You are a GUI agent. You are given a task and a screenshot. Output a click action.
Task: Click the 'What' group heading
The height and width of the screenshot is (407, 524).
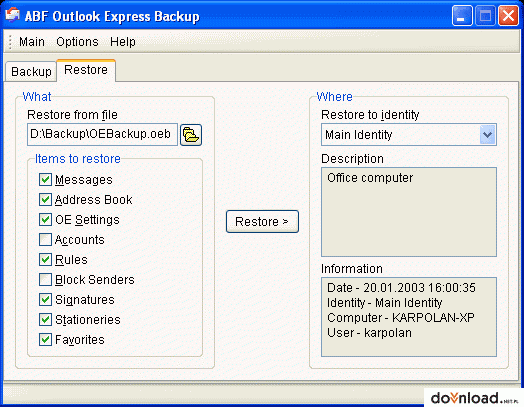click(37, 97)
